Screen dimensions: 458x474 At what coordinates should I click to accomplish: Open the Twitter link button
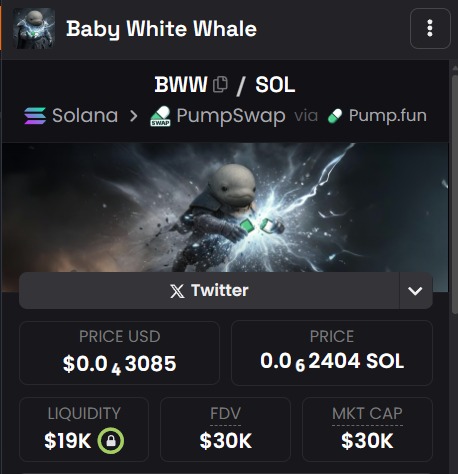(209, 291)
